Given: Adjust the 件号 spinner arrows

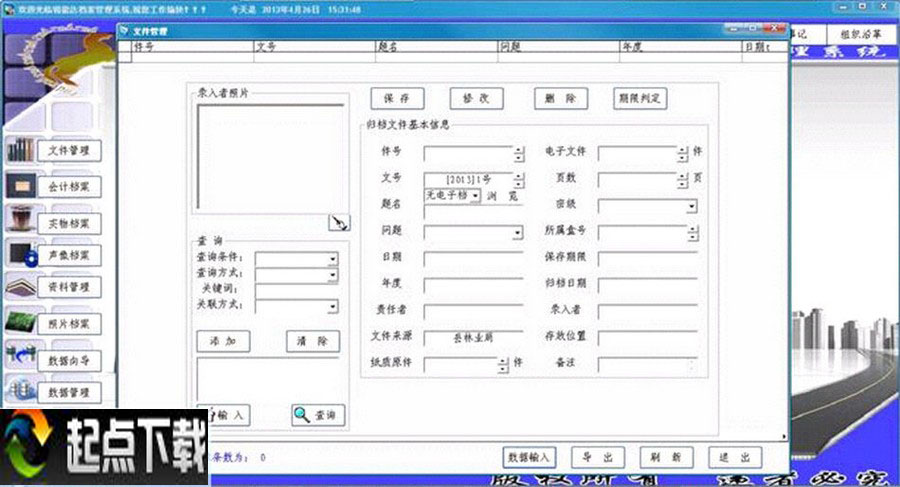Looking at the screenshot, I should tap(519, 153).
